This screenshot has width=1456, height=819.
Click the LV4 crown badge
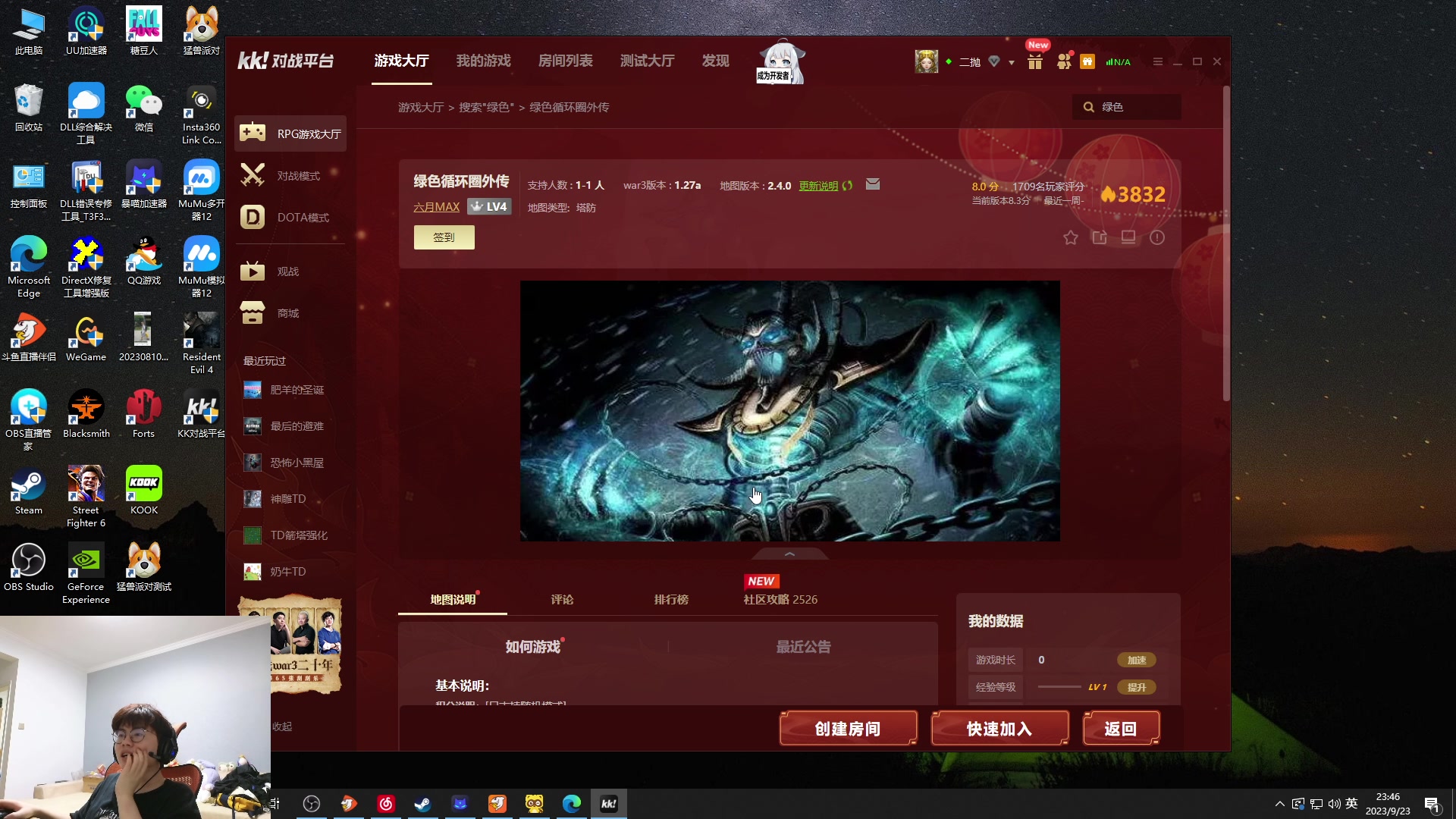click(x=489, y=207)
